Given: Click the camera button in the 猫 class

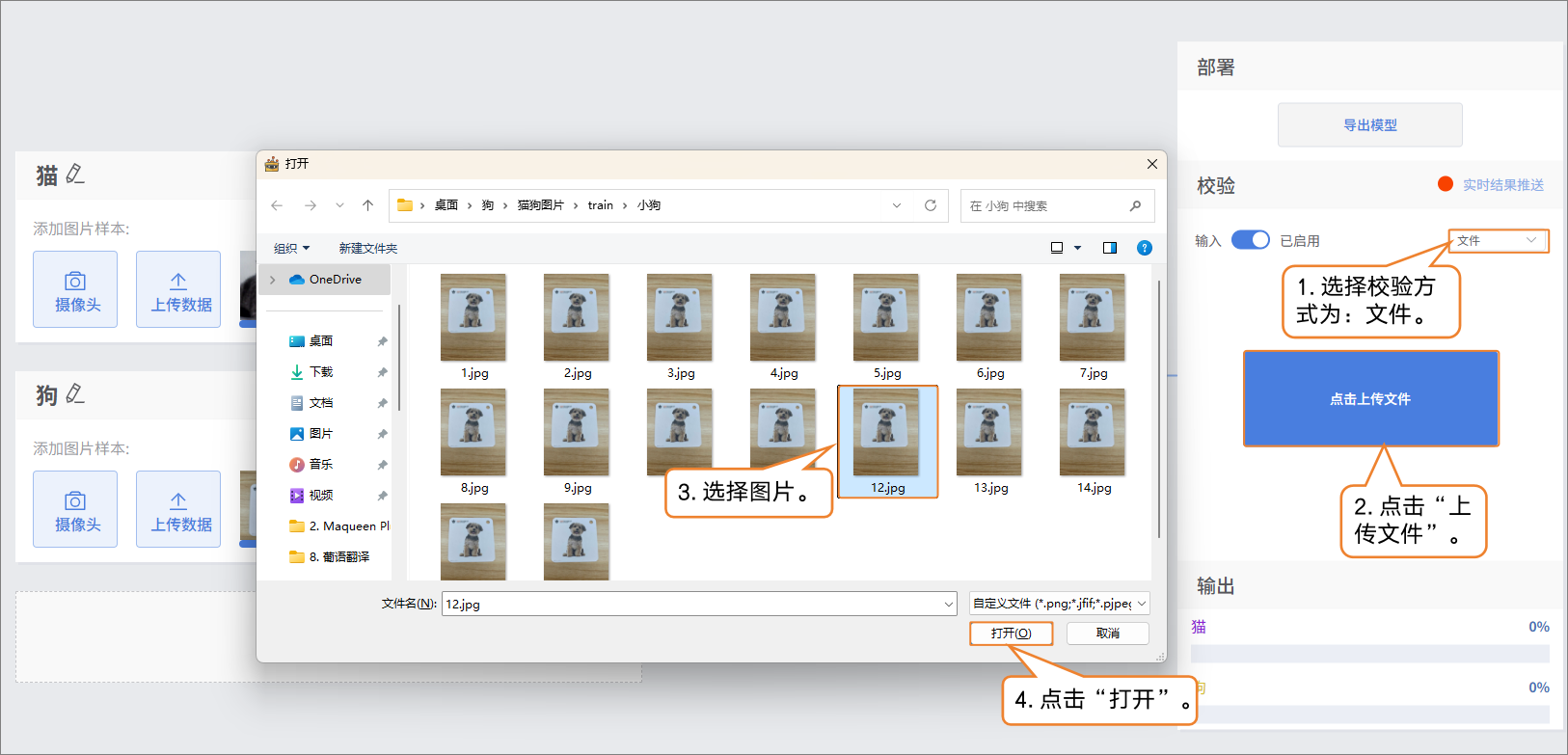Looking at the screenshot, I should 75,289.
